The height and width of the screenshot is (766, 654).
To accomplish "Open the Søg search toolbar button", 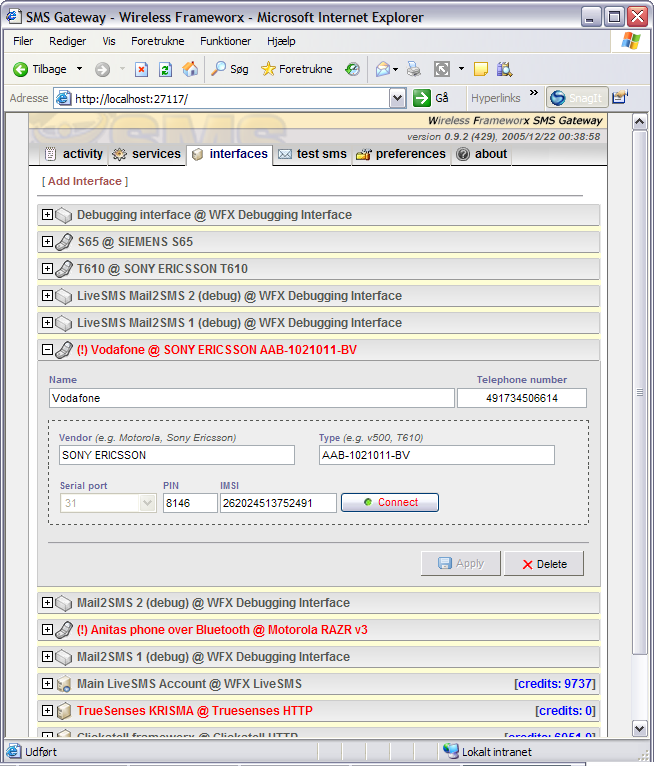I will (230, 69).
